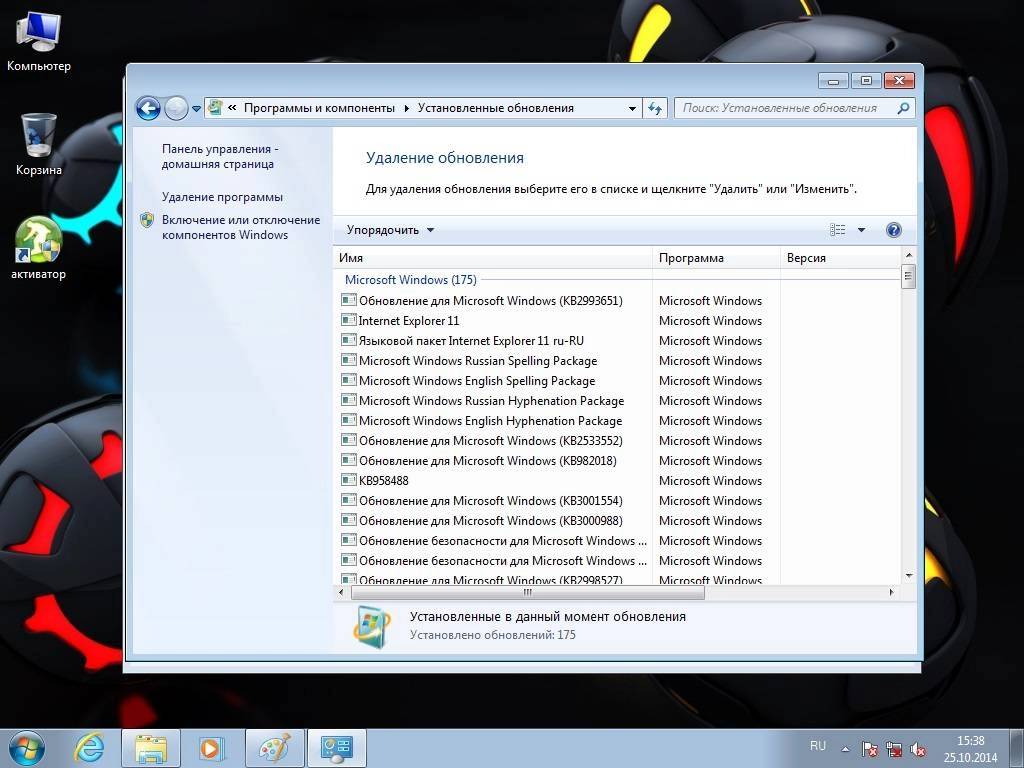Screen dimensions: 1024x768
Task: Click vertical scrollbar down arrow
Action: (x=908, y=575)
